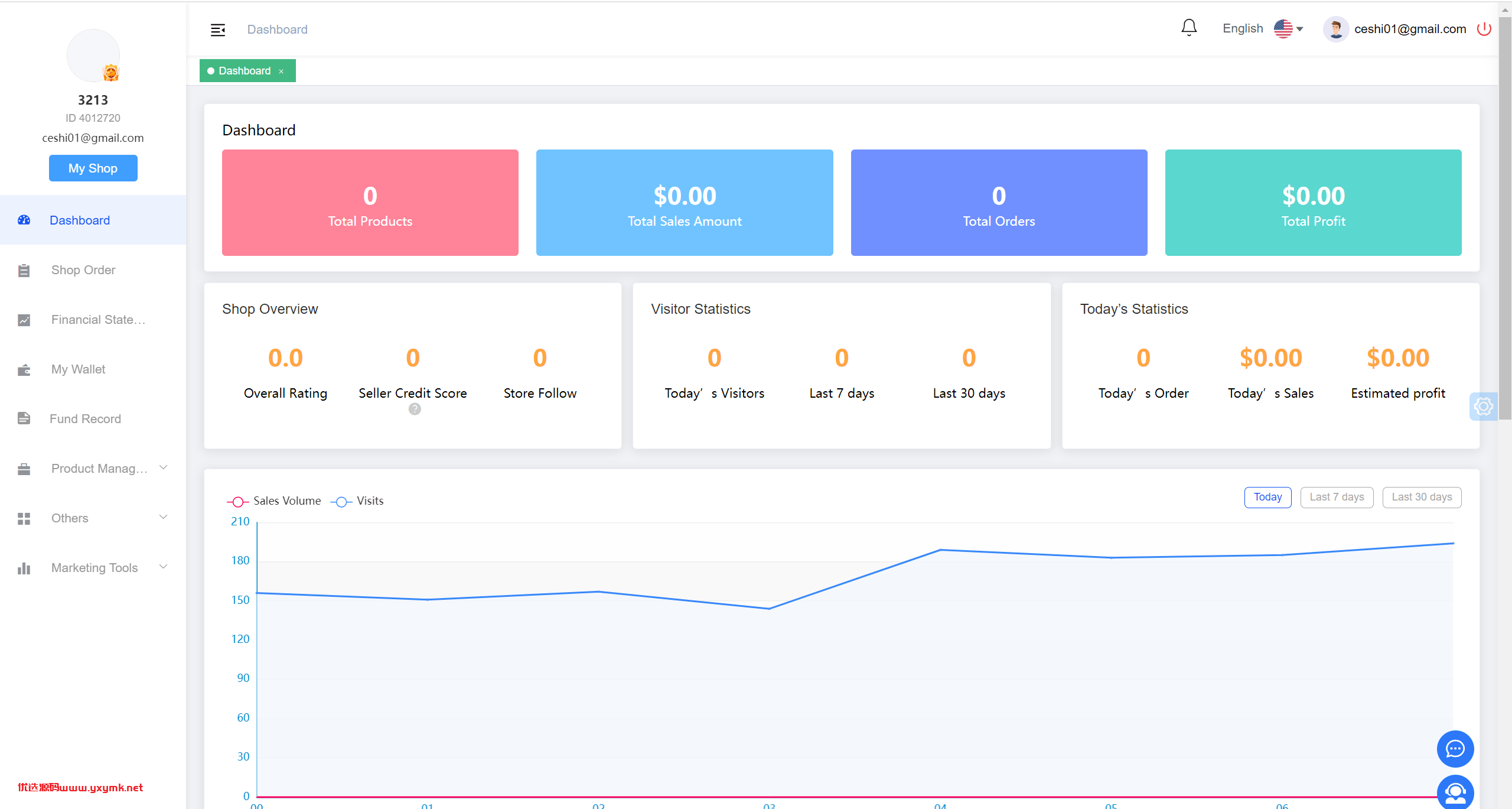Click the user avatar icon in header
This screenshot has width=1512, height=809.
[1336, 29]
